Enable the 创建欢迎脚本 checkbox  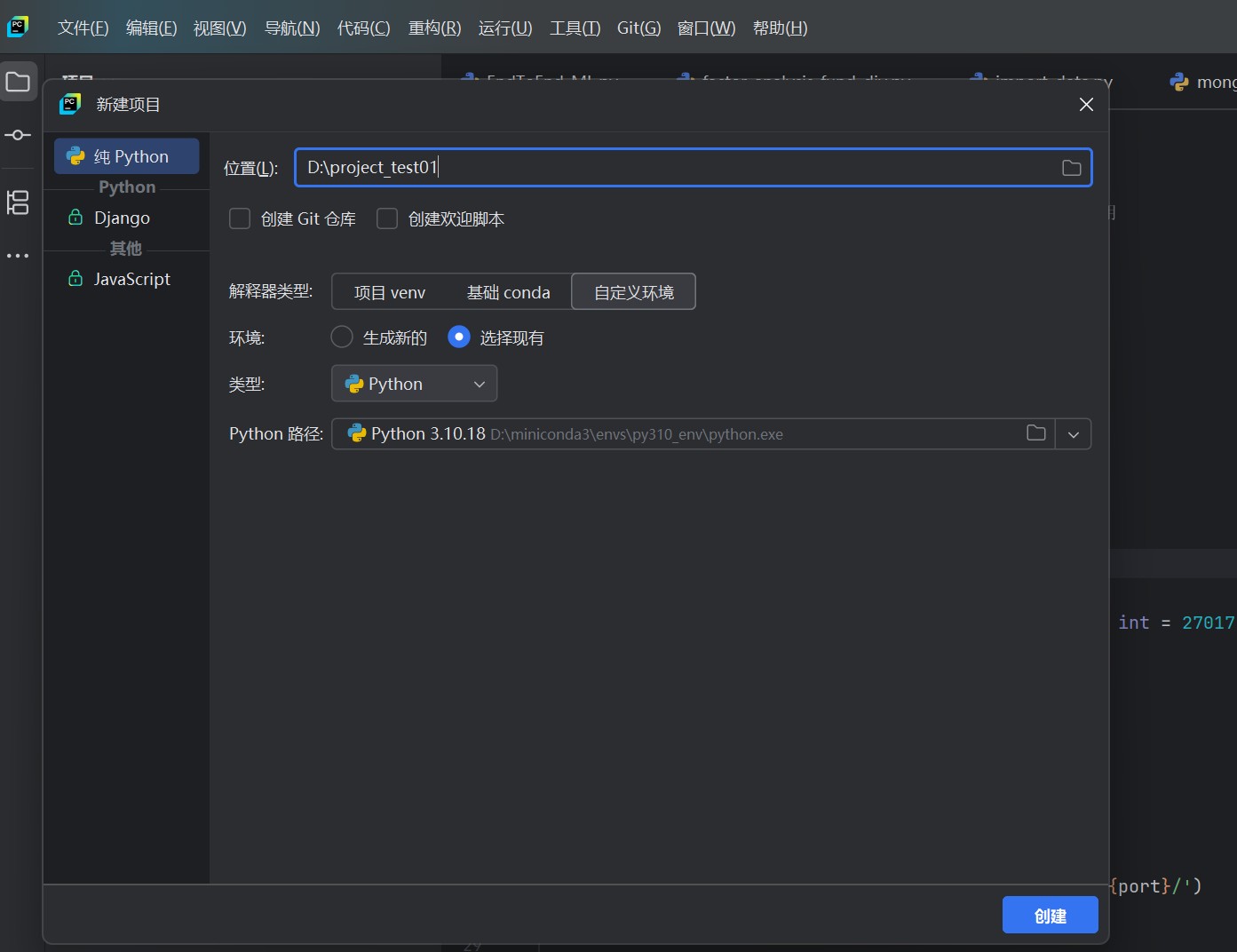pyautogui.click(x=387, y=218)
